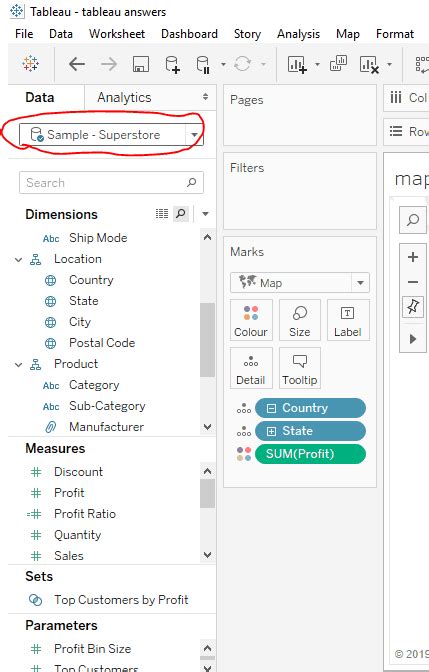The height and width of the screenshot is (672, 429).
Task: Switch to the Analytics pane tab
Action: pos(124,98)
